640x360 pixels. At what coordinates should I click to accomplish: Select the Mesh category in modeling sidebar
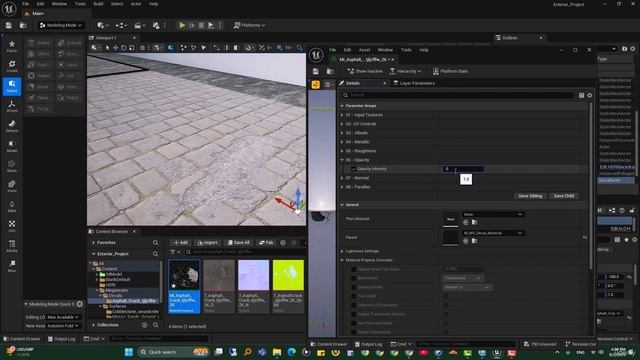pos(12,166)
